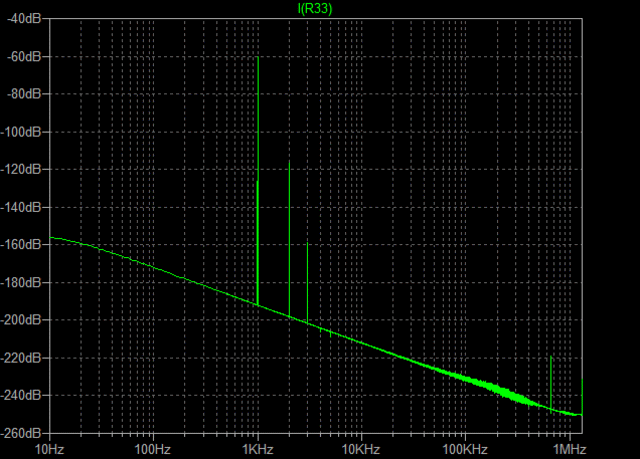Click the 10Hz frequency label
640x459 pixels.
pyautogui.click(x=49, y=450)
